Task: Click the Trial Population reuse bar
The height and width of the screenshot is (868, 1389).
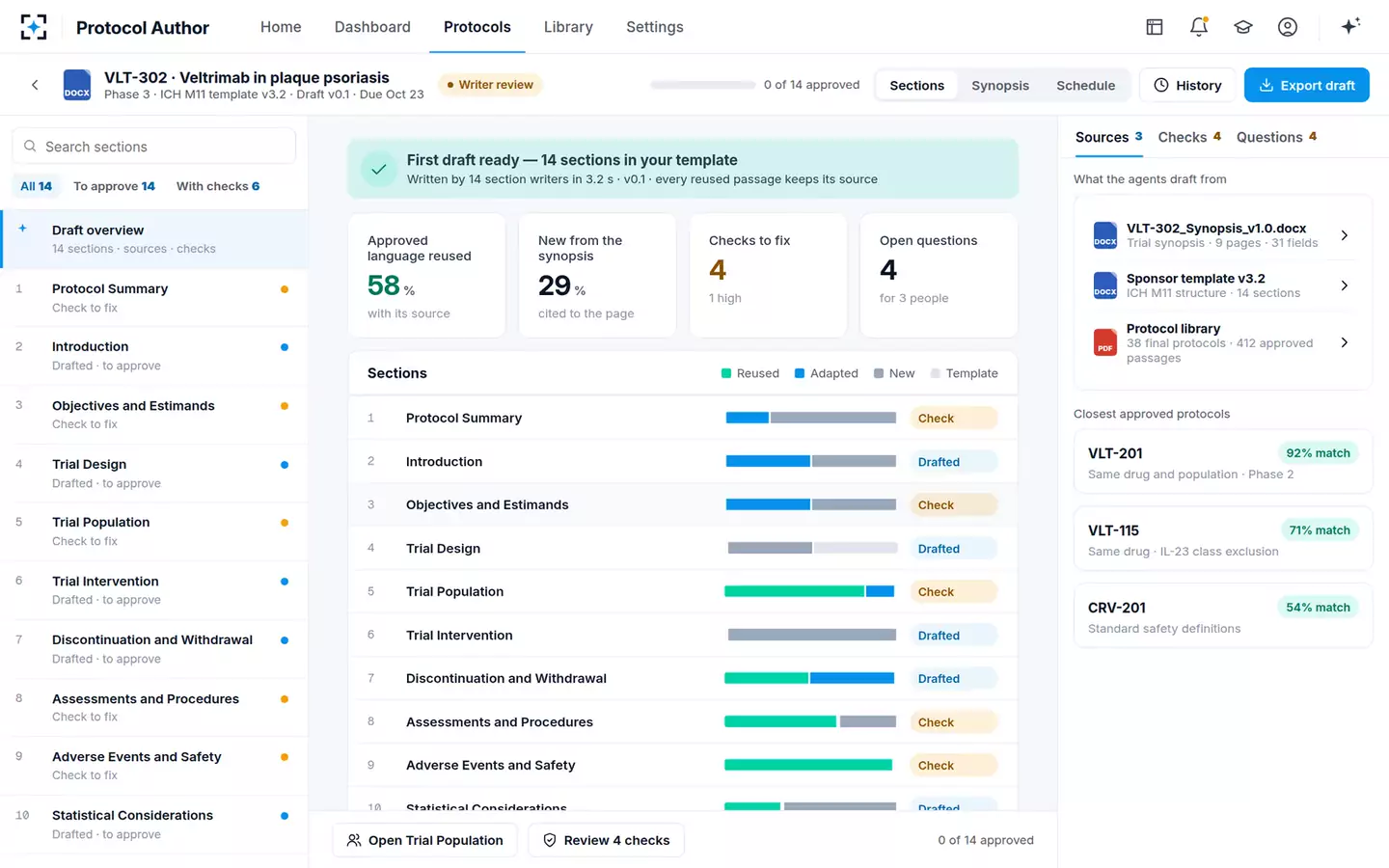Action: tap(810, 591)
